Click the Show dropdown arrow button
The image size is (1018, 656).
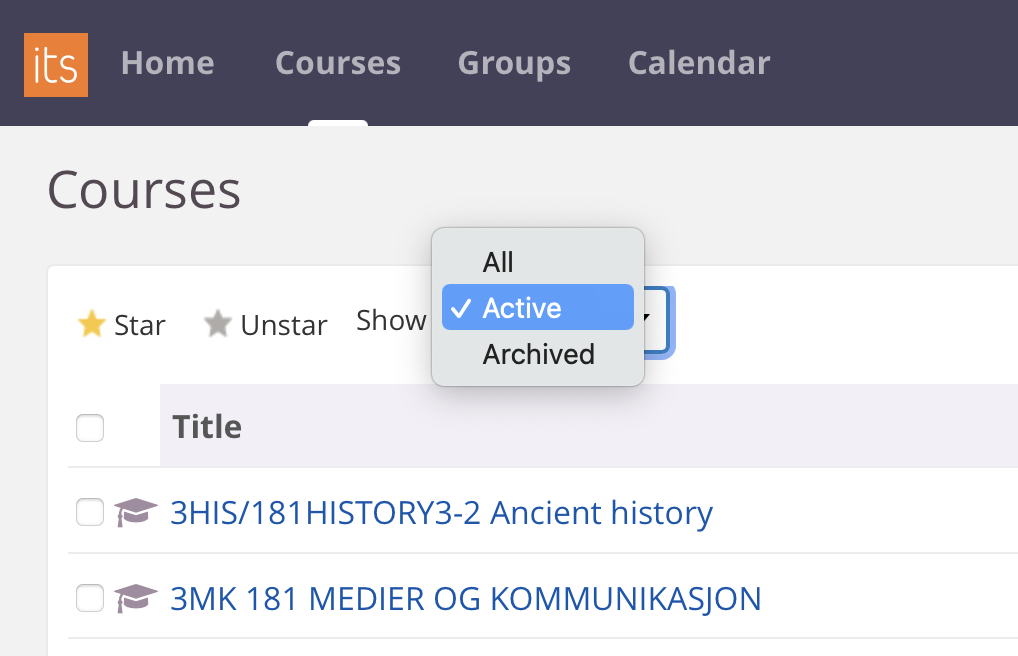pos(656,320)
